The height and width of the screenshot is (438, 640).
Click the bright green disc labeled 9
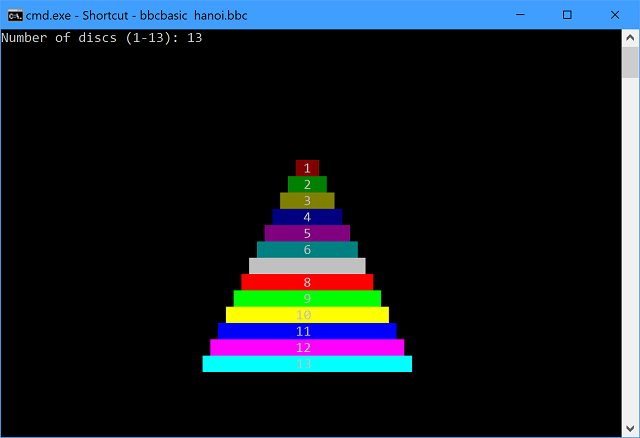click(307, 298)
